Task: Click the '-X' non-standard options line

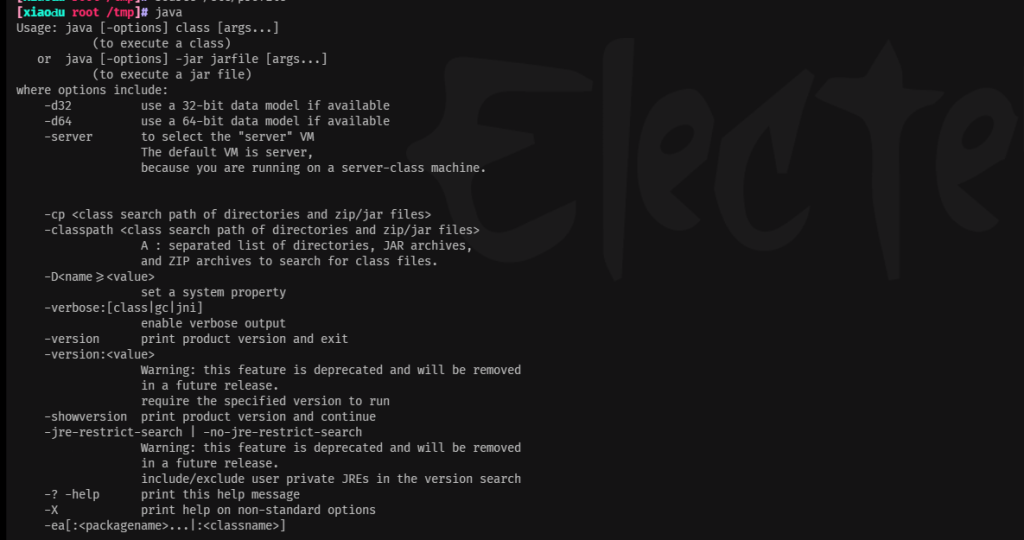Action: coord(210,510)
